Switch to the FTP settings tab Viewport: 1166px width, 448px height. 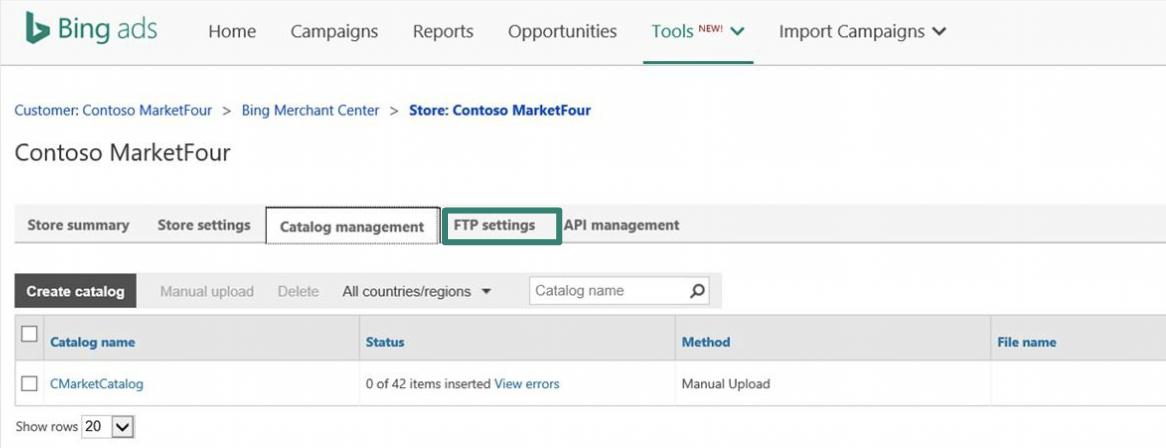495,225
